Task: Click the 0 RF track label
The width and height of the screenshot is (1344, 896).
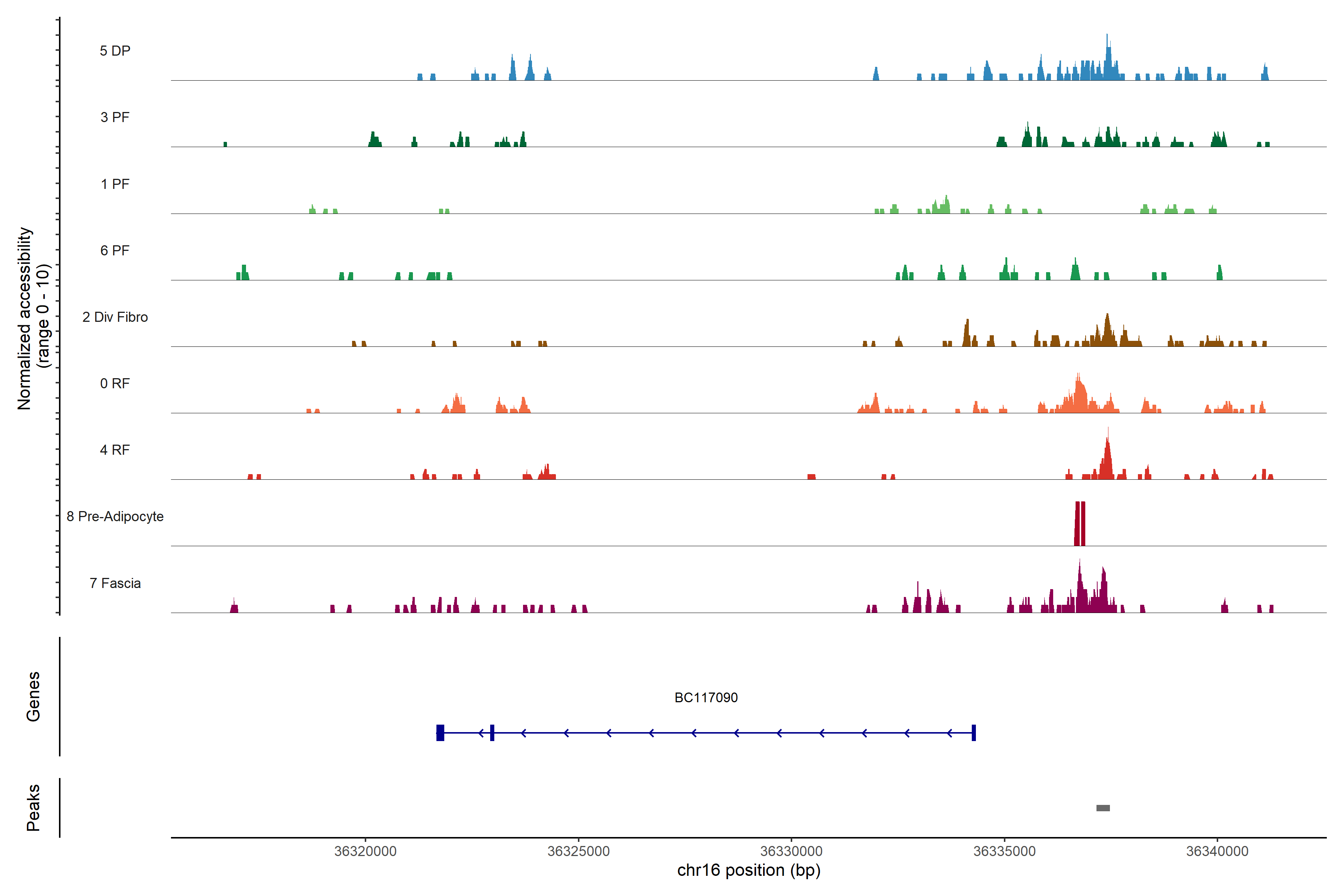Action: pos(115,383)
